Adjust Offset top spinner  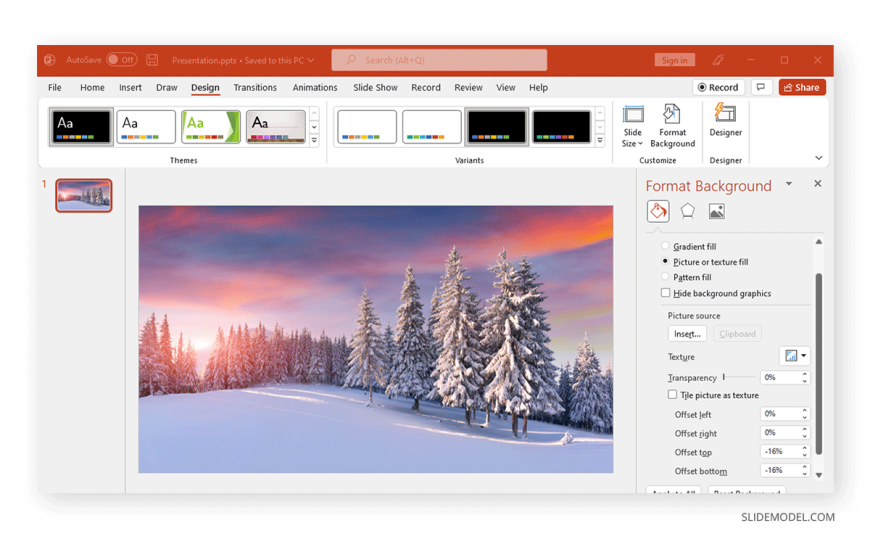805,452
